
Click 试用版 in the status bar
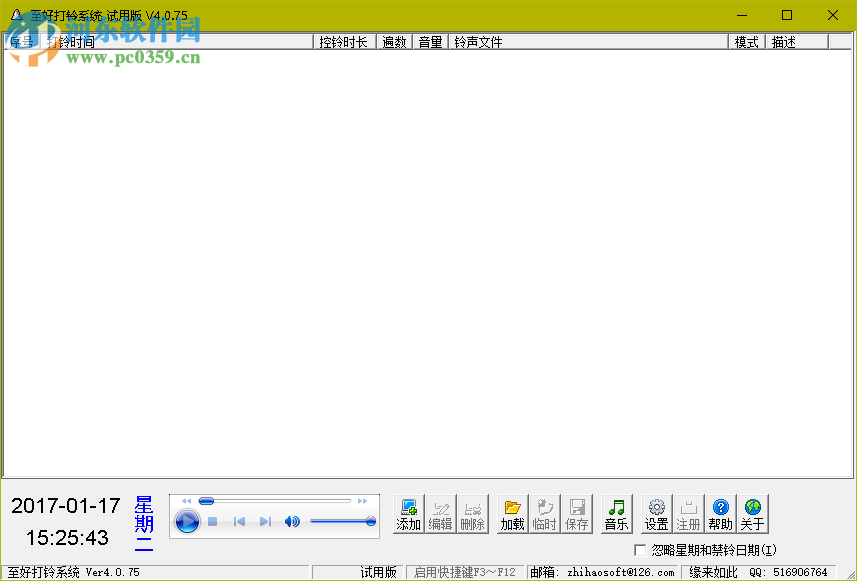378,572
